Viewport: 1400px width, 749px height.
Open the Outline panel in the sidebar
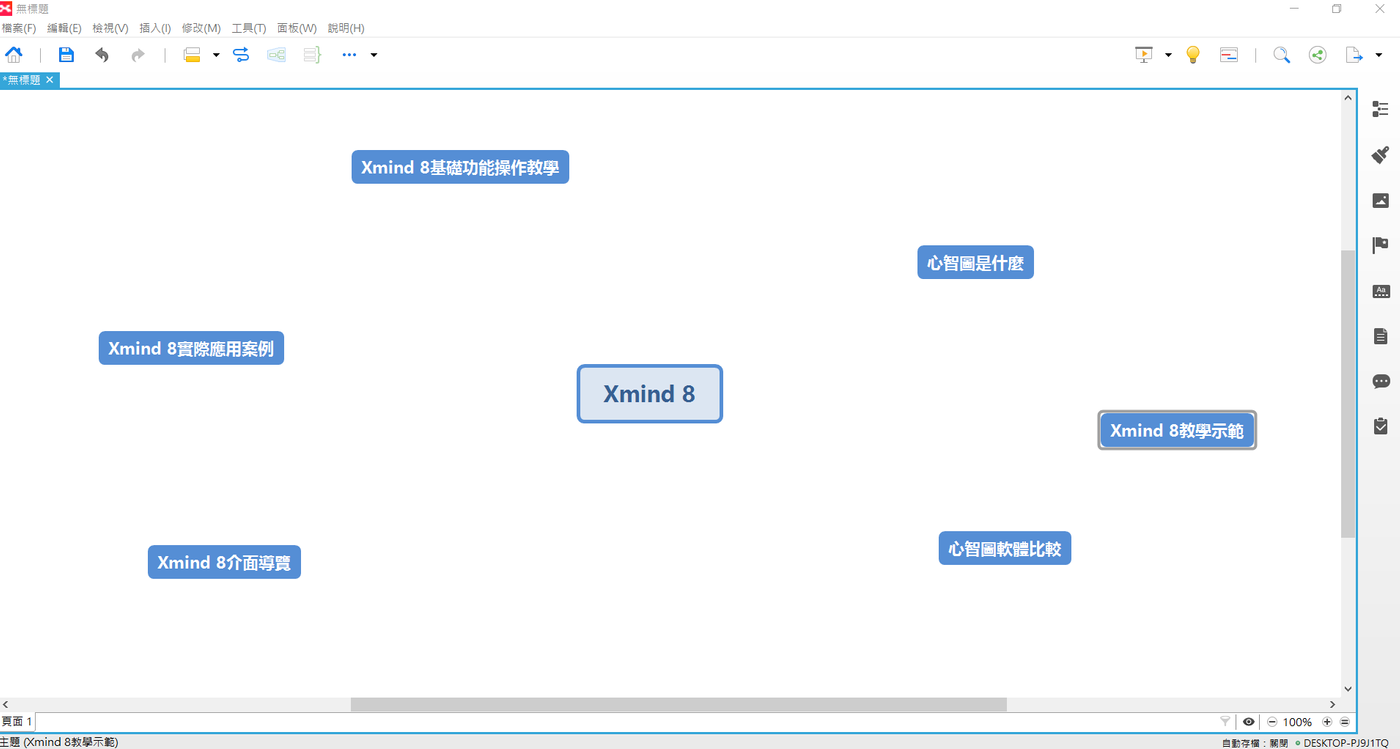tap(1381, 109)
